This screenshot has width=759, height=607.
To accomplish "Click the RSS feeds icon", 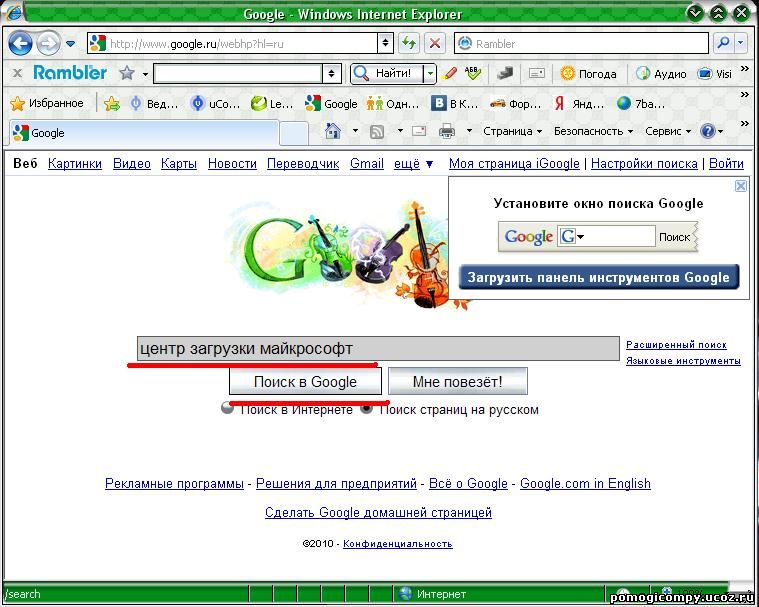I will coord(377,131).
